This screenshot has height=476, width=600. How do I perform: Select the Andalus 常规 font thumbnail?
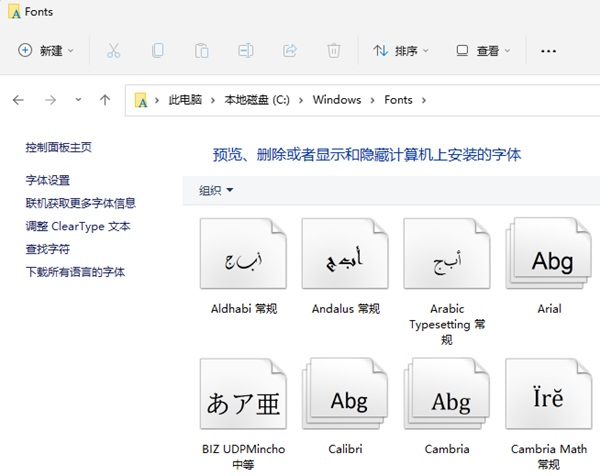pos(345,254)
